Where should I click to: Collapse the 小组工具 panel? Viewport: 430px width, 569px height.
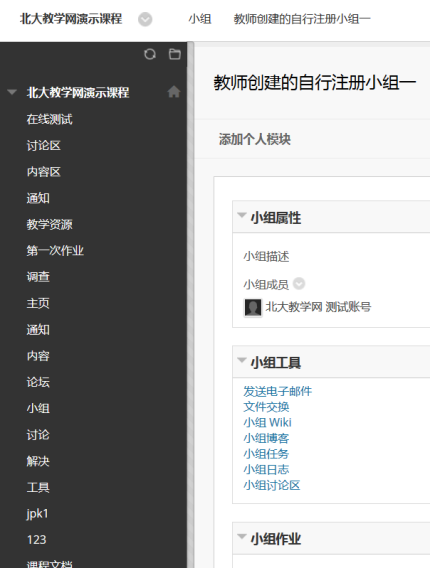[242, 360]
